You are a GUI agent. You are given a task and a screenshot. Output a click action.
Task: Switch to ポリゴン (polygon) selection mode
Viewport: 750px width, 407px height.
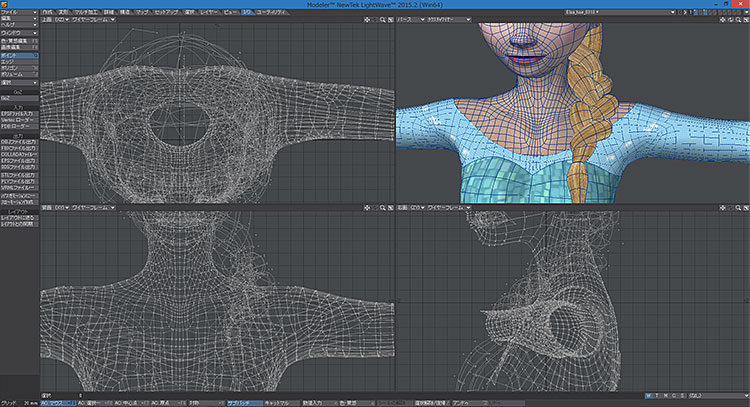click(x=19, y=68)
